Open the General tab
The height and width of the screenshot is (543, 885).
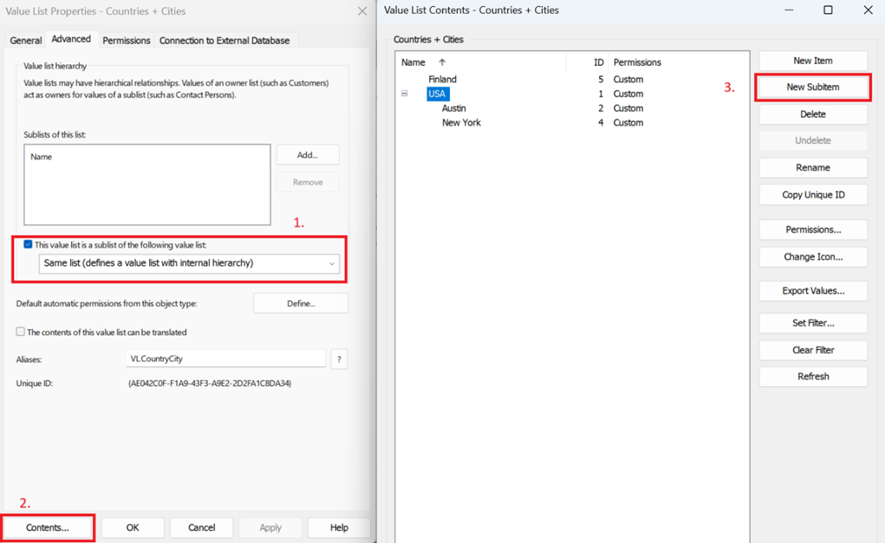click(25, 41)
